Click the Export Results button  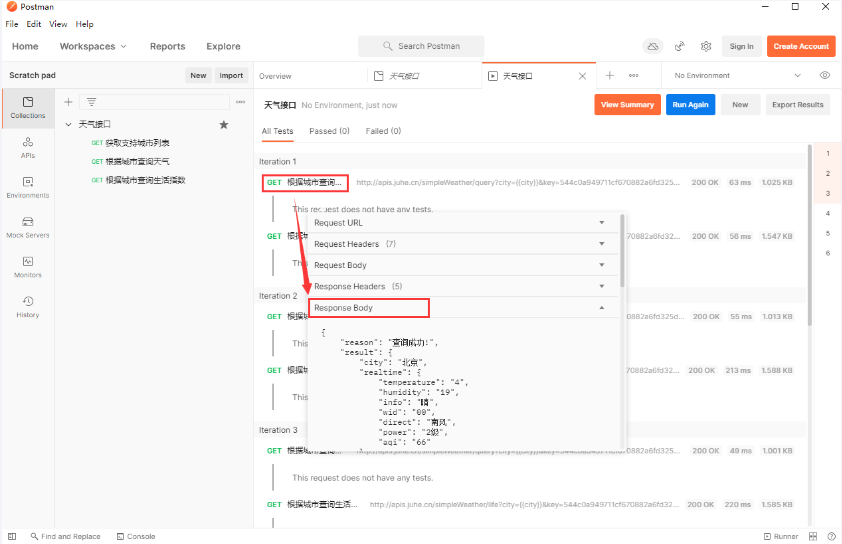pyautogui.click(x=797, y=105)
